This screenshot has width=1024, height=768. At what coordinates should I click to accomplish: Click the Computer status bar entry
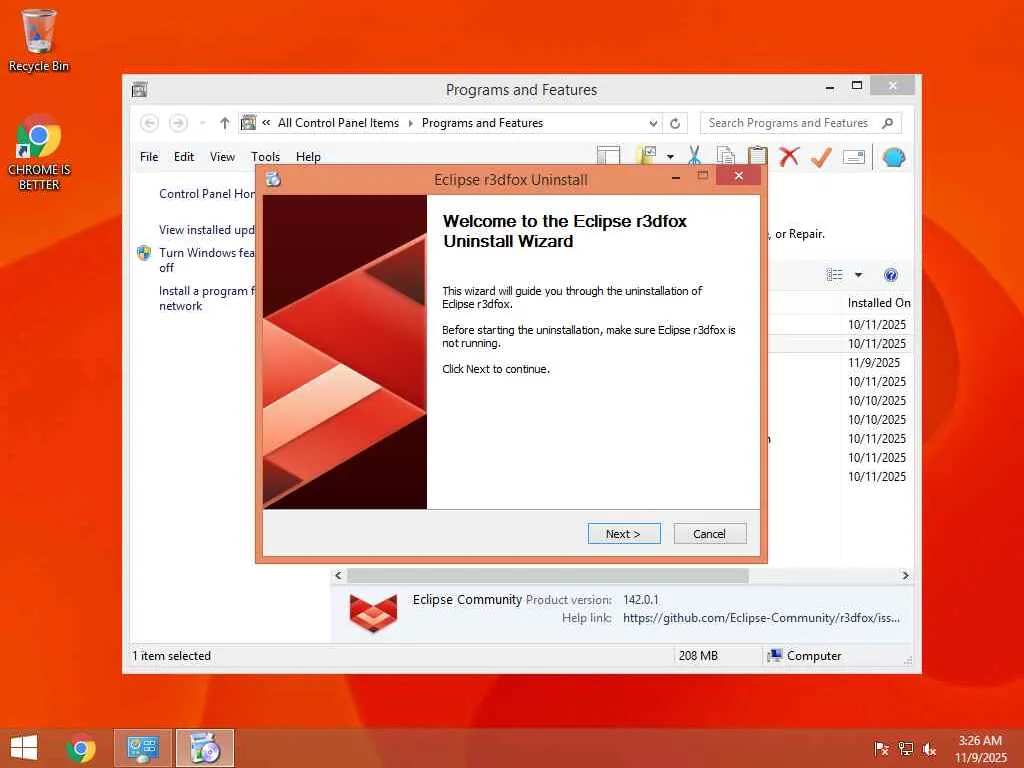(805, 656)
